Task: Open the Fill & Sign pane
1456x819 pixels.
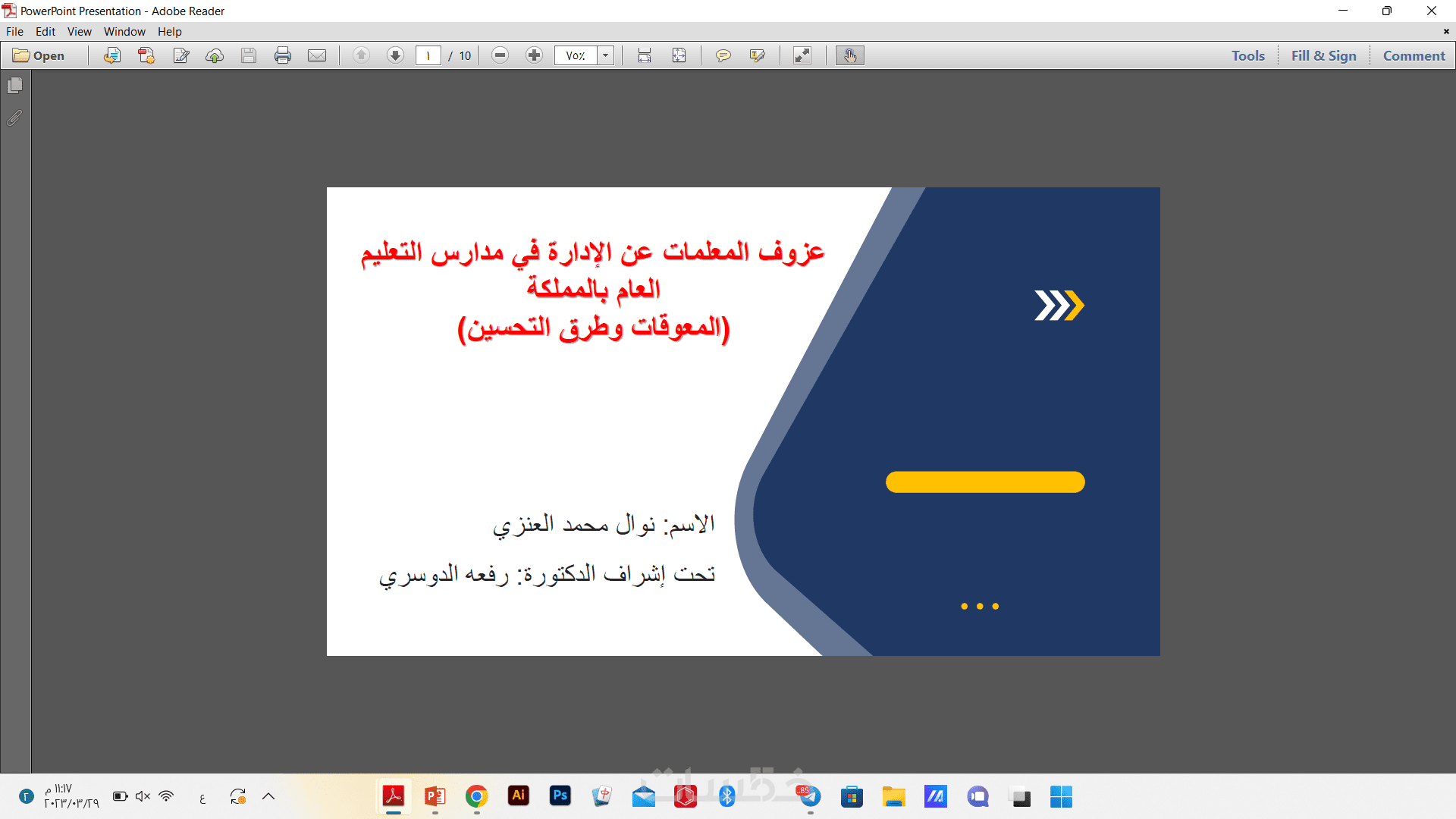Action: (1323, 55)
